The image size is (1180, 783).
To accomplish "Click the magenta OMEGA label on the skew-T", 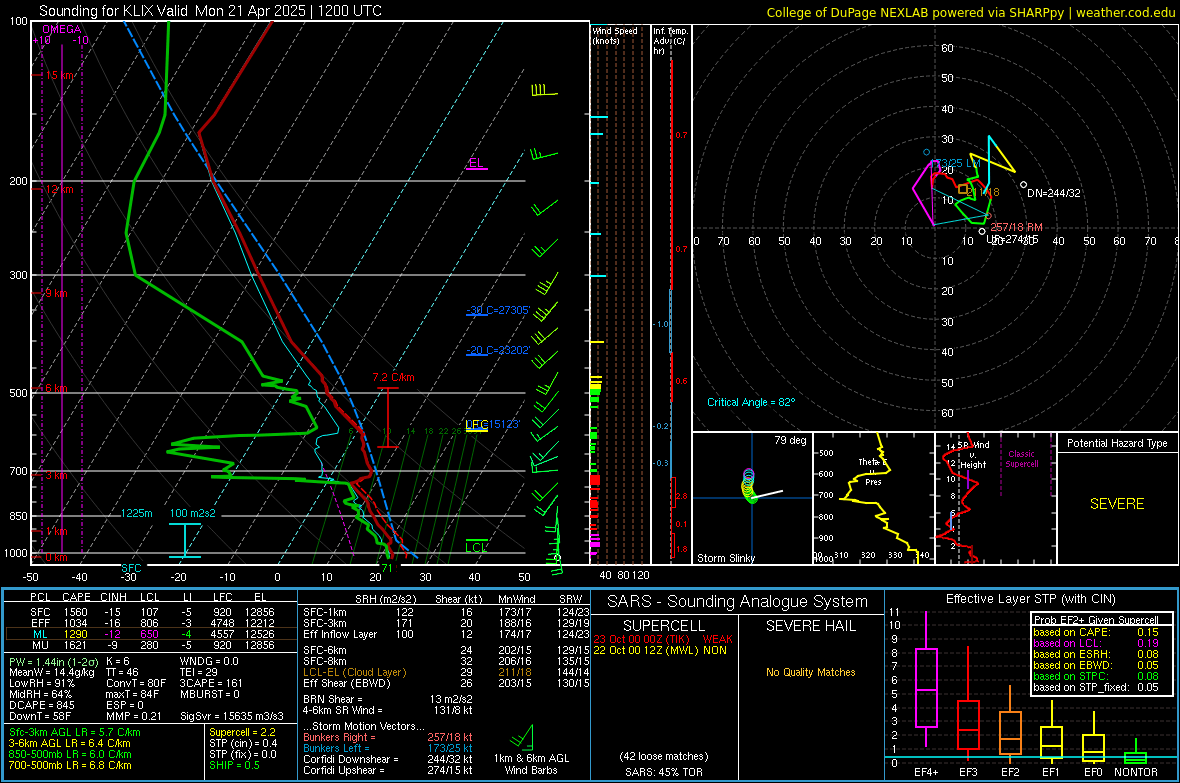I will coord(62,29).
